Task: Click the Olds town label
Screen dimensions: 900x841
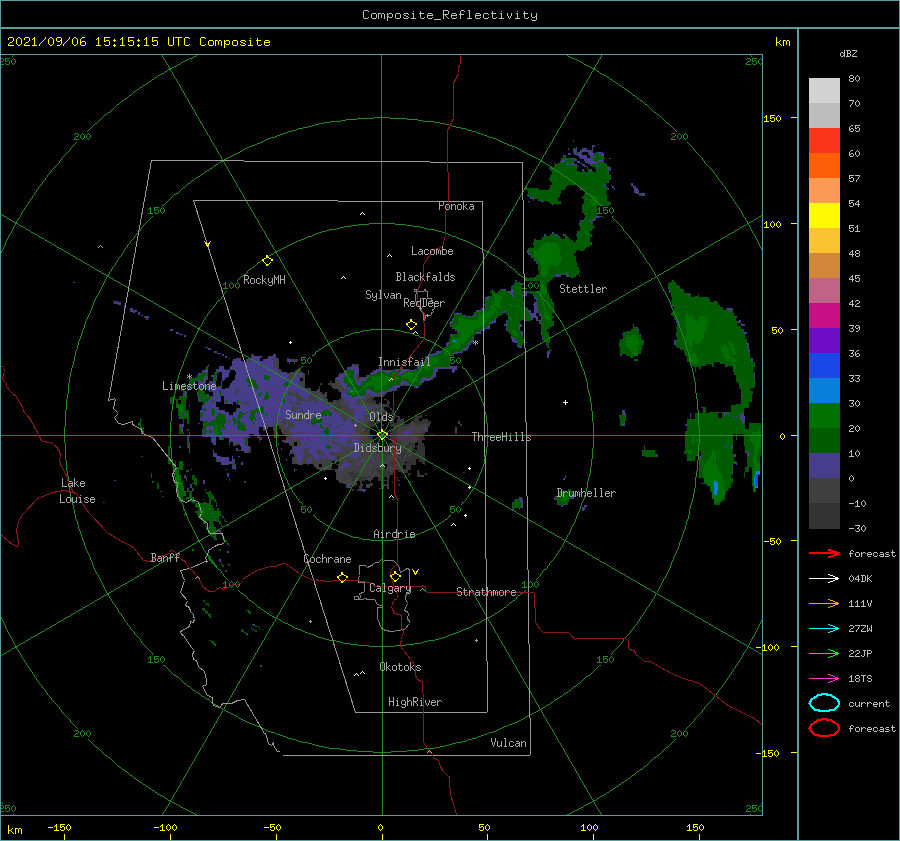Action: coord(381,417)
